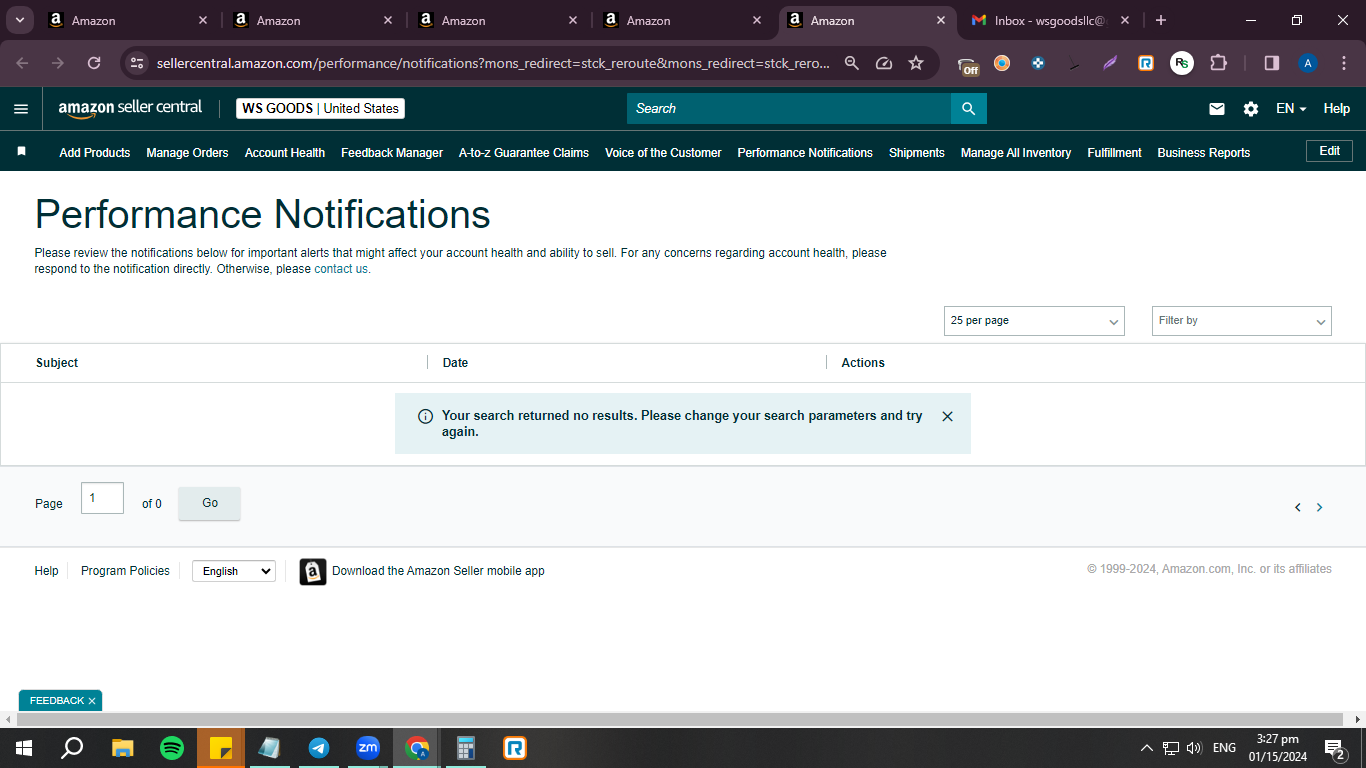This screenshot has height=768, width=1366.
Task: Click the Go pagination button
Action: point(210,503)
